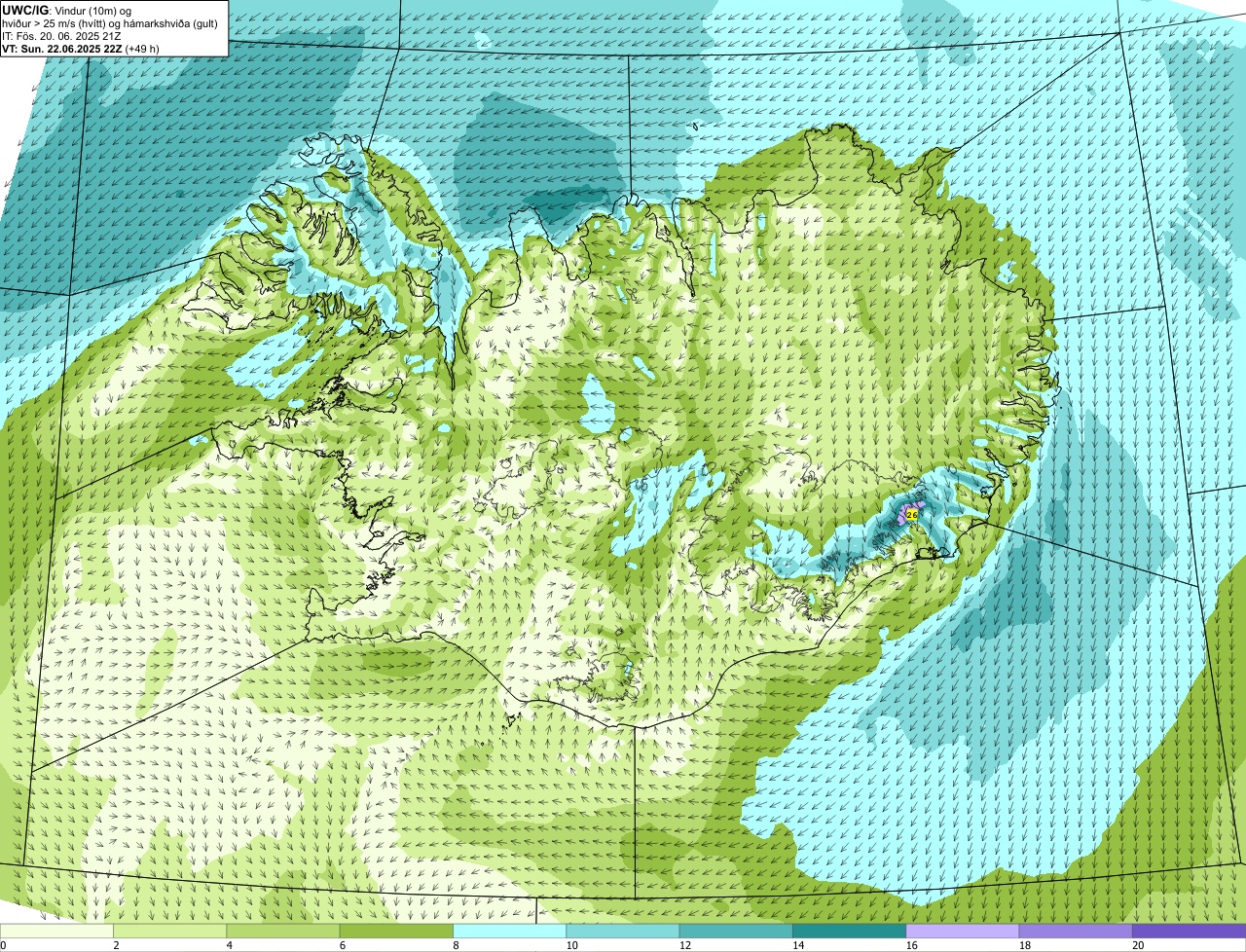Click the 4–6 m/s green legend swatch

(x=283, y=931)
